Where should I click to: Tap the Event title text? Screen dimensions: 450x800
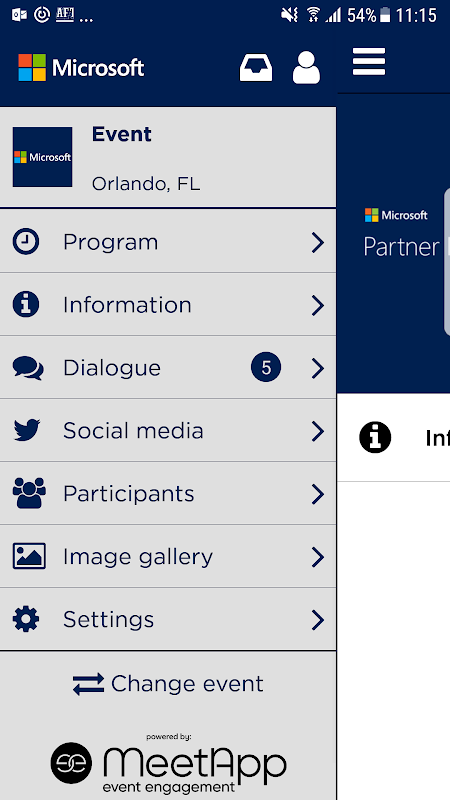[121, 134]
